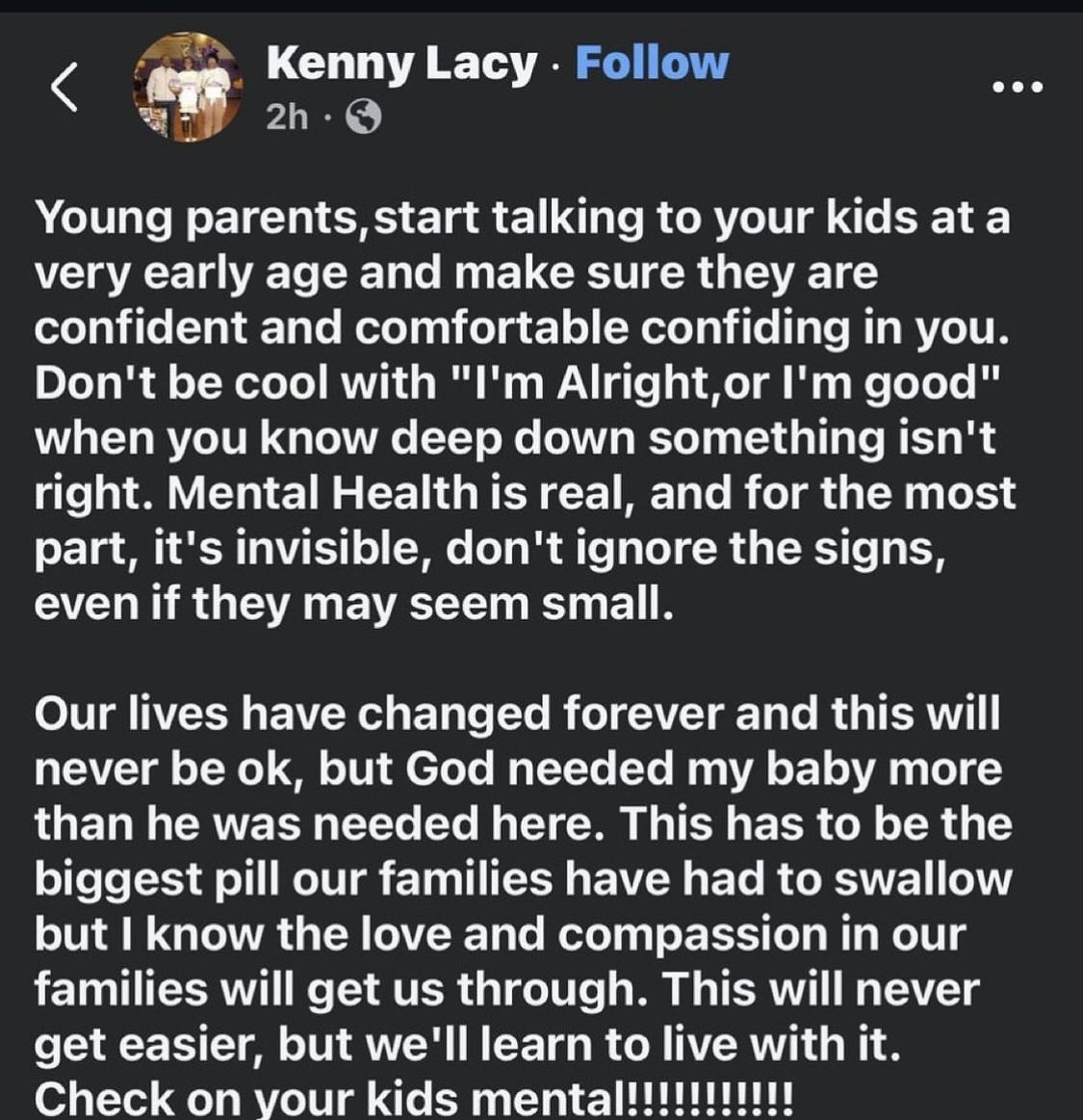Image resolution: width=1083 pixels, height=1120 pixels.
Task: View post privacy via the globe symbol
Action: click(363, 117)
